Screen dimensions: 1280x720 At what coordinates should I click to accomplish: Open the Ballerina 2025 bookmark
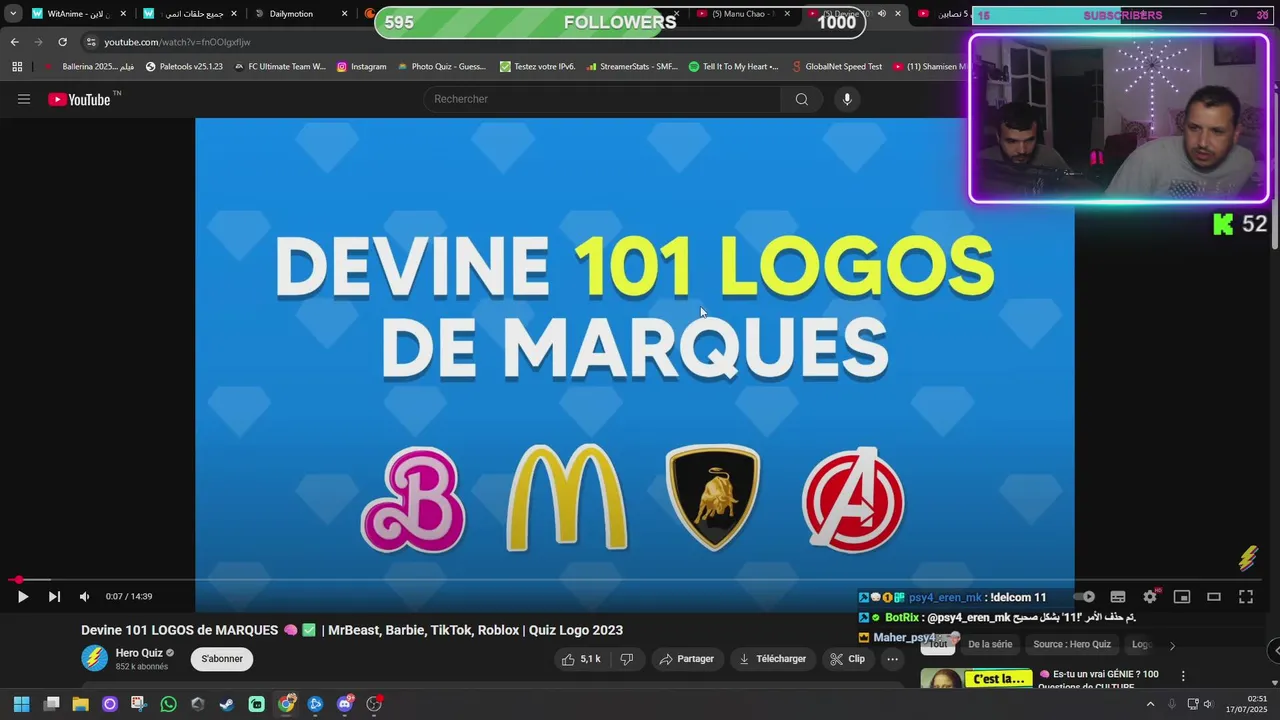(89, 66)
